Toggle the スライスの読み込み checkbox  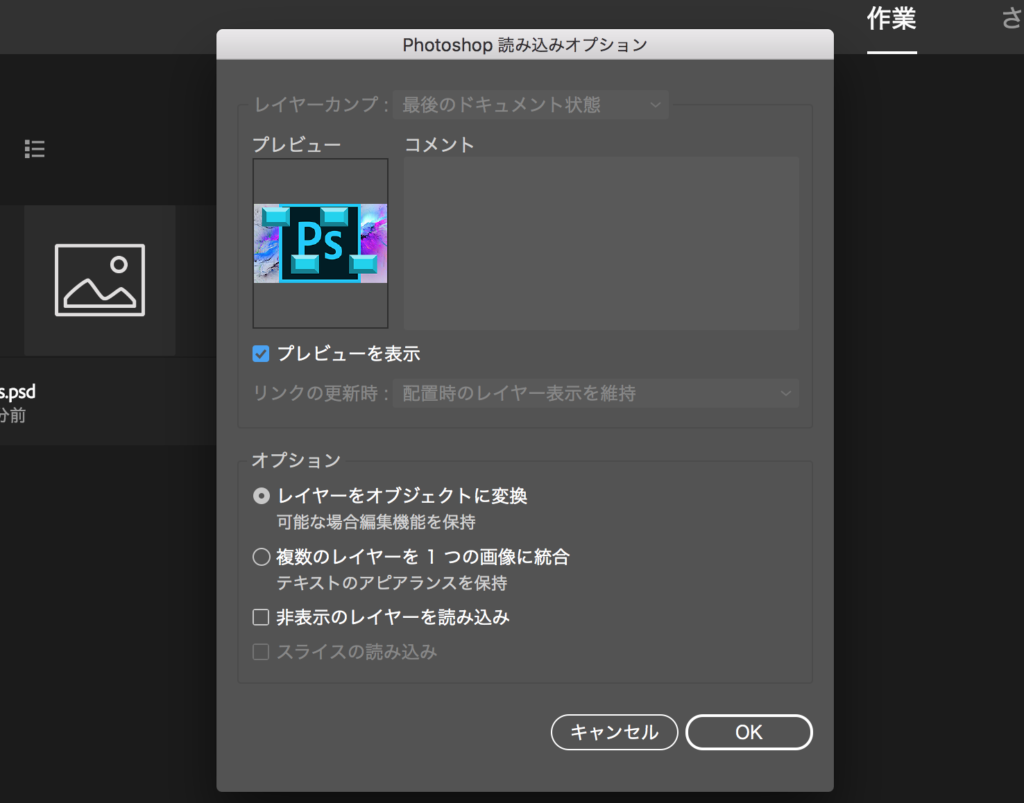pyautogui.click(x=261, y=652)
